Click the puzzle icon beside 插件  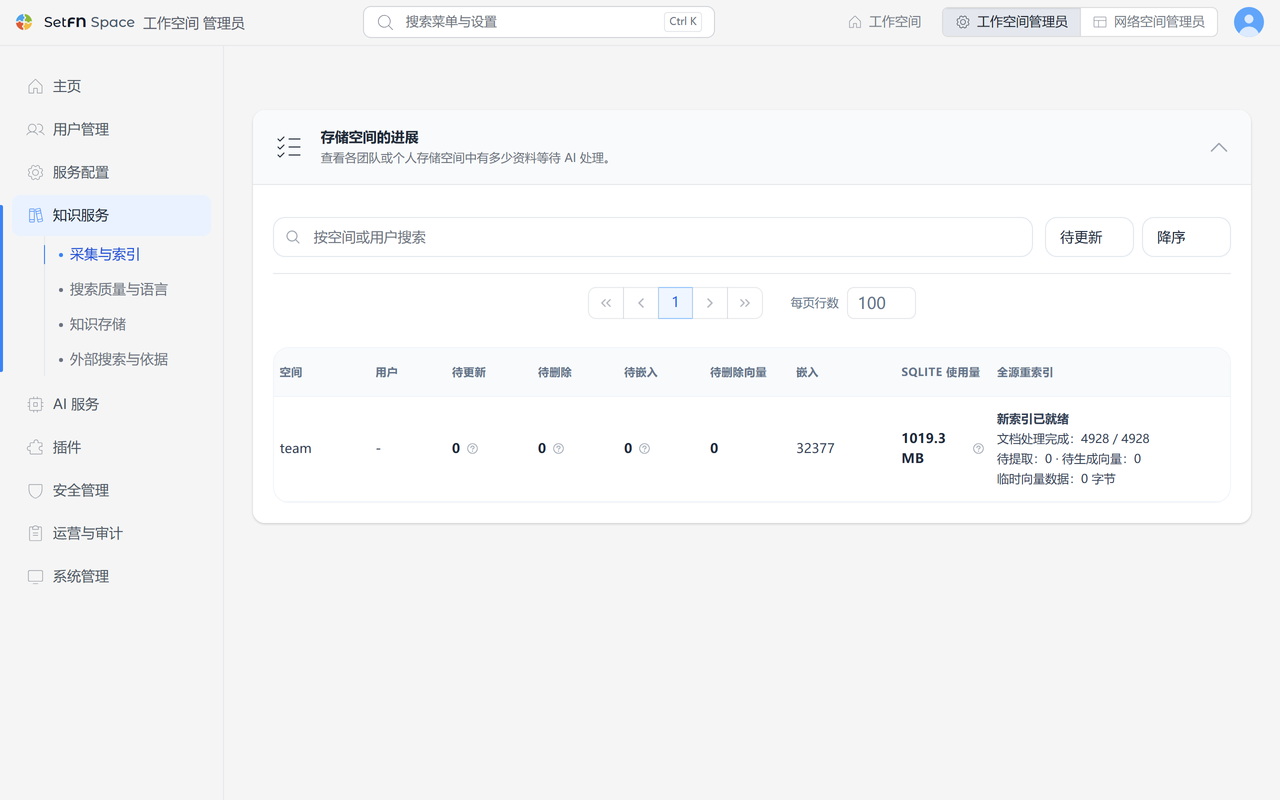(x=35, y=447)
